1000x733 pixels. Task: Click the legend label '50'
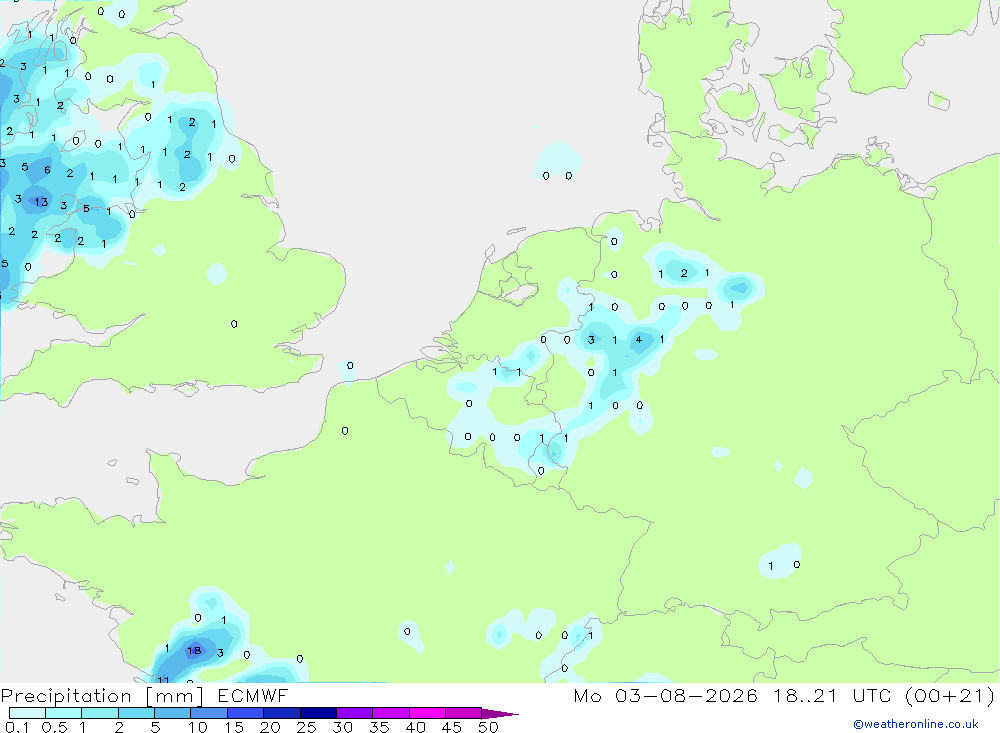point(488,727)
